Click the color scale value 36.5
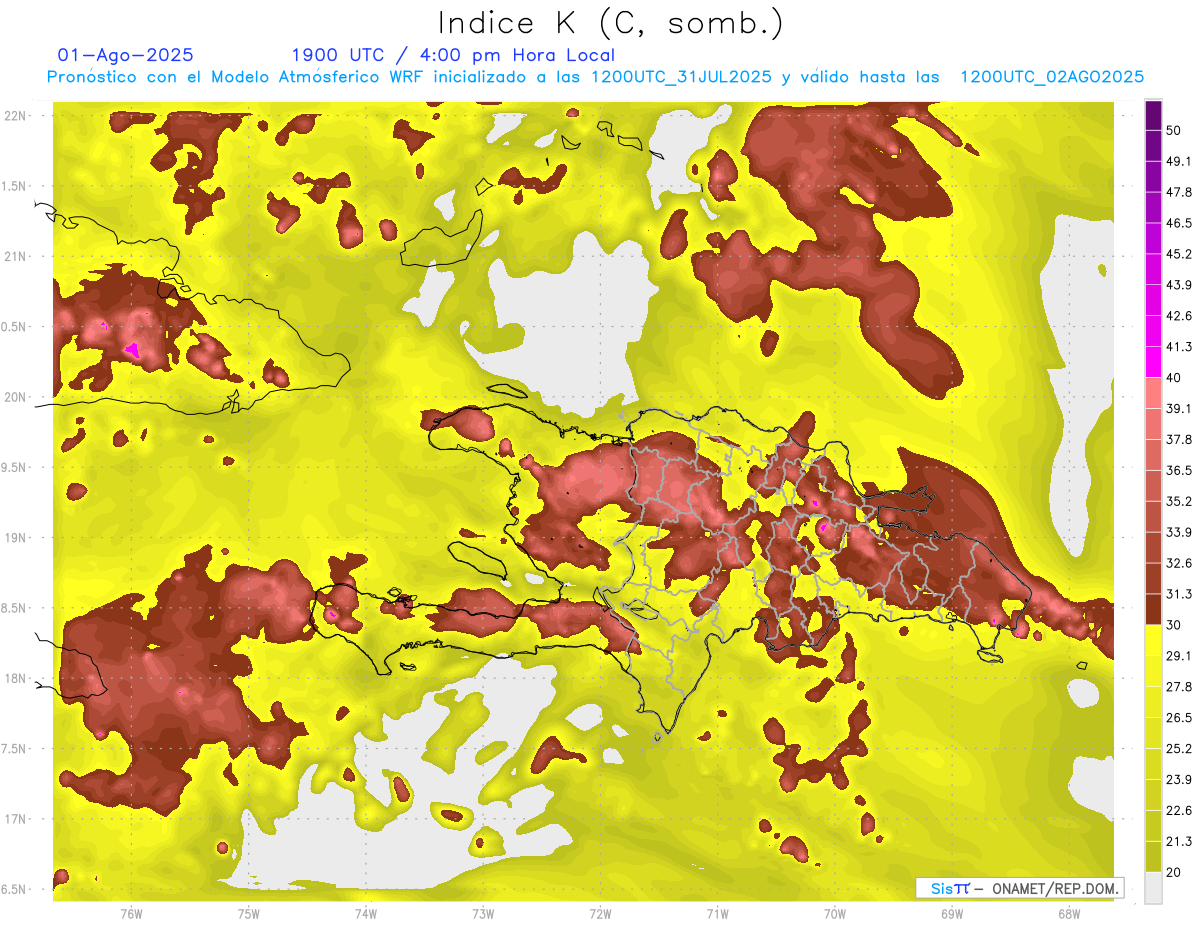This screenshot has height=927, width=1200. (1179, 470)
